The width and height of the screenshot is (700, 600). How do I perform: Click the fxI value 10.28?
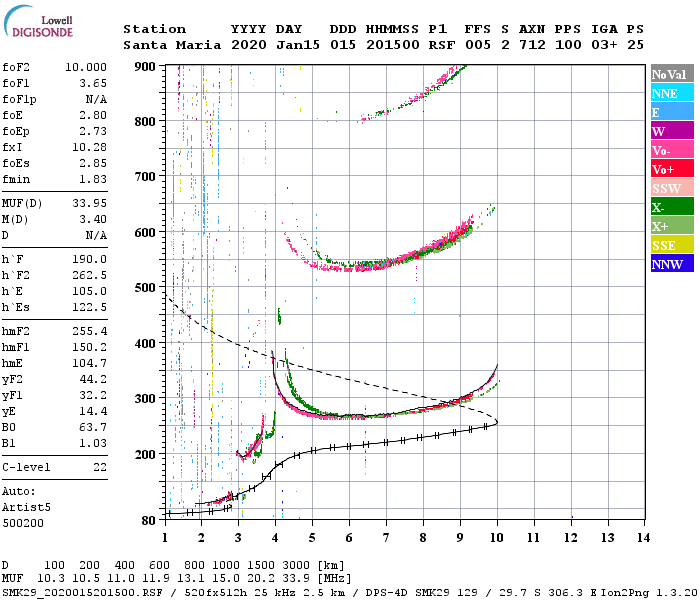(x=89, y=147)
